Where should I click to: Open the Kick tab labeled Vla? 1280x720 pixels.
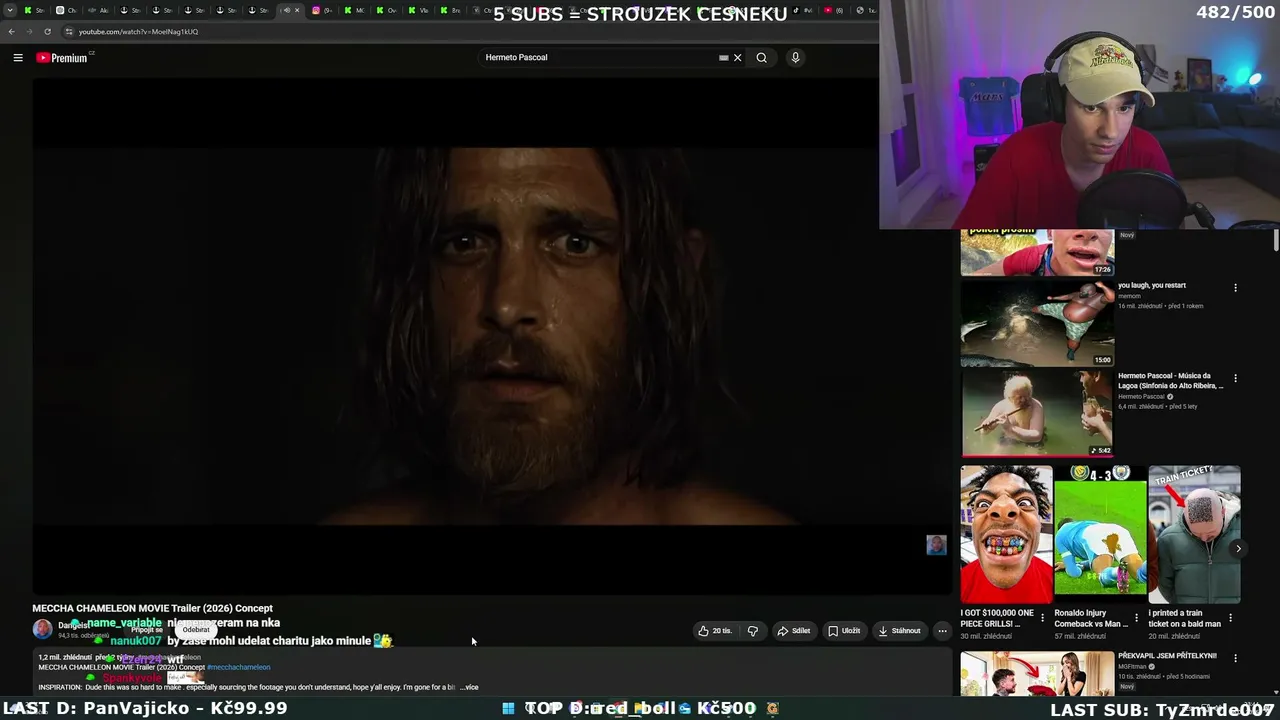418,10
